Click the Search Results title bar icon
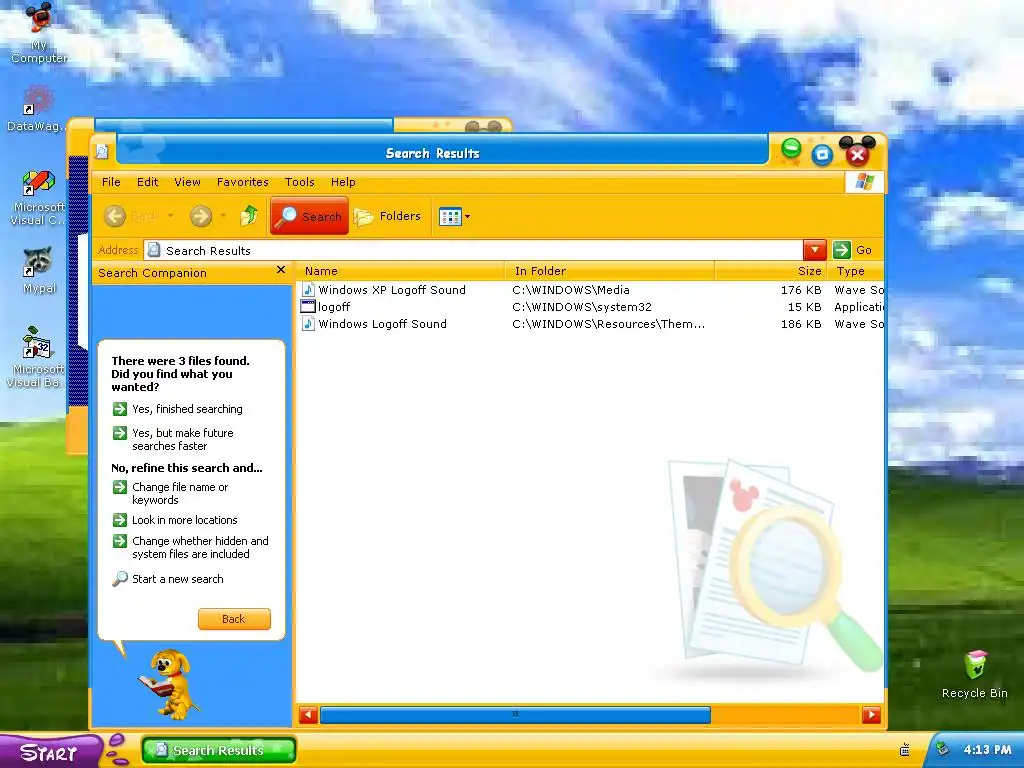 (102, 152)
